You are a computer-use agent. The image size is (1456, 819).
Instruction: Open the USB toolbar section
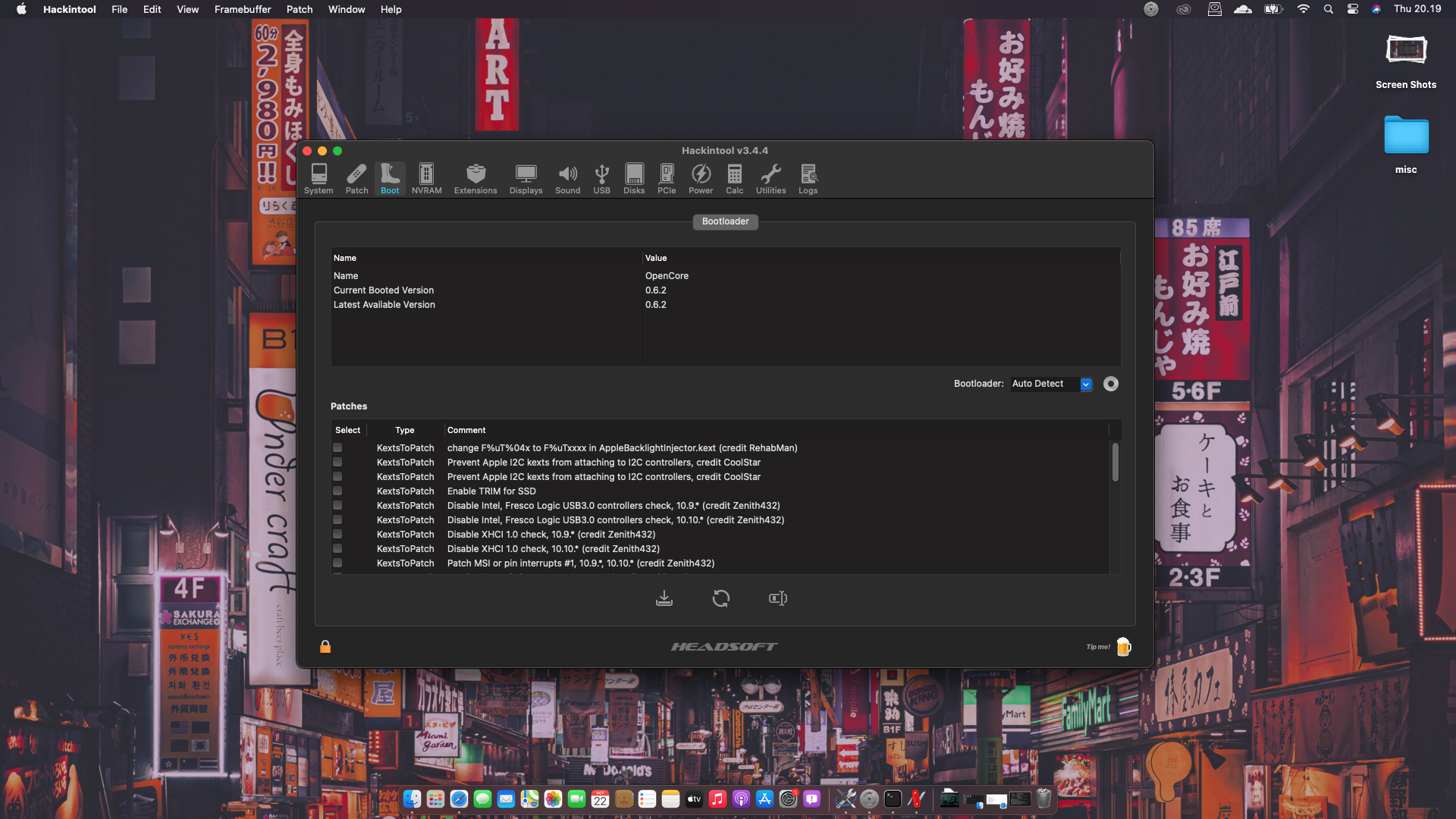coord(601,179)
